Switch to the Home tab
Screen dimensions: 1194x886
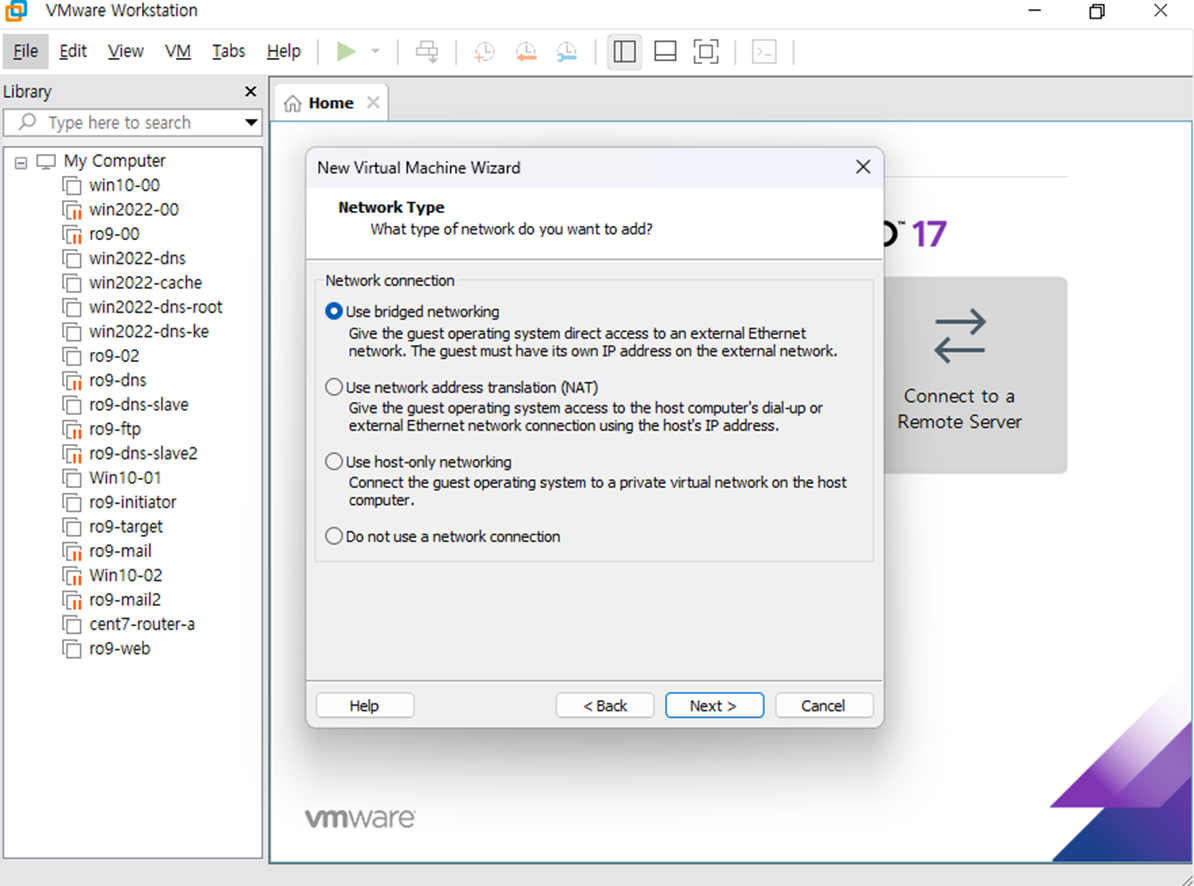click(331, 103)
